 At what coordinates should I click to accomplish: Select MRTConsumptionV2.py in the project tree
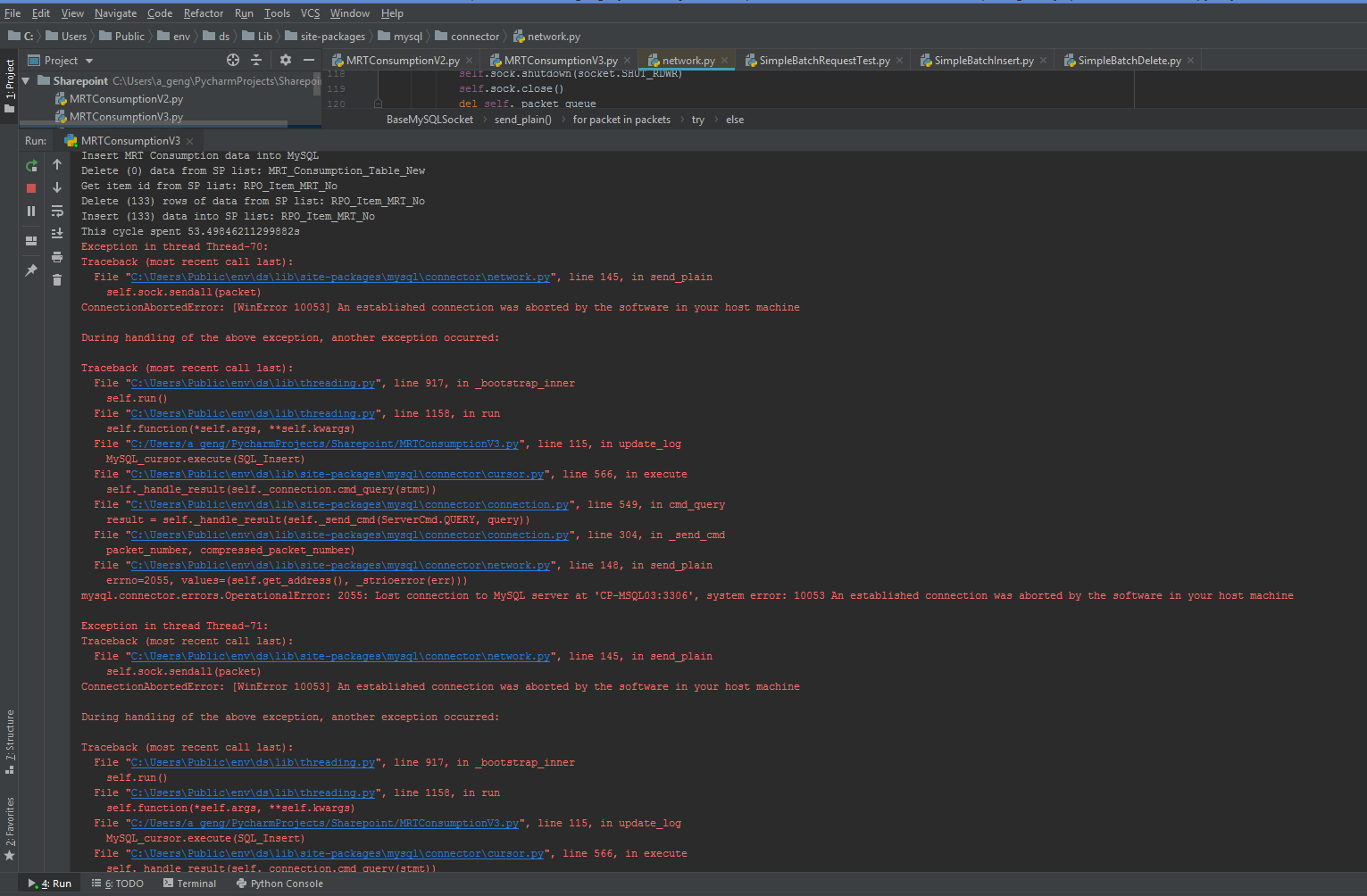[126, 99]
